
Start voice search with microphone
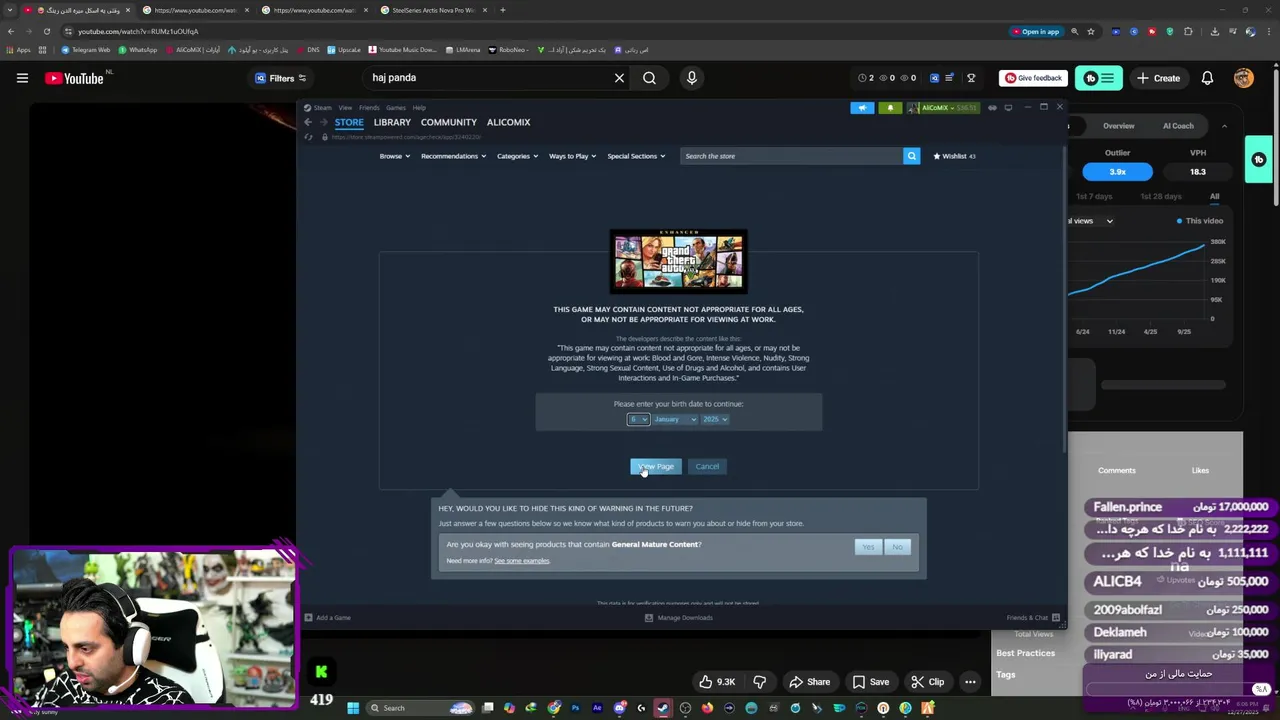point(691,78)
